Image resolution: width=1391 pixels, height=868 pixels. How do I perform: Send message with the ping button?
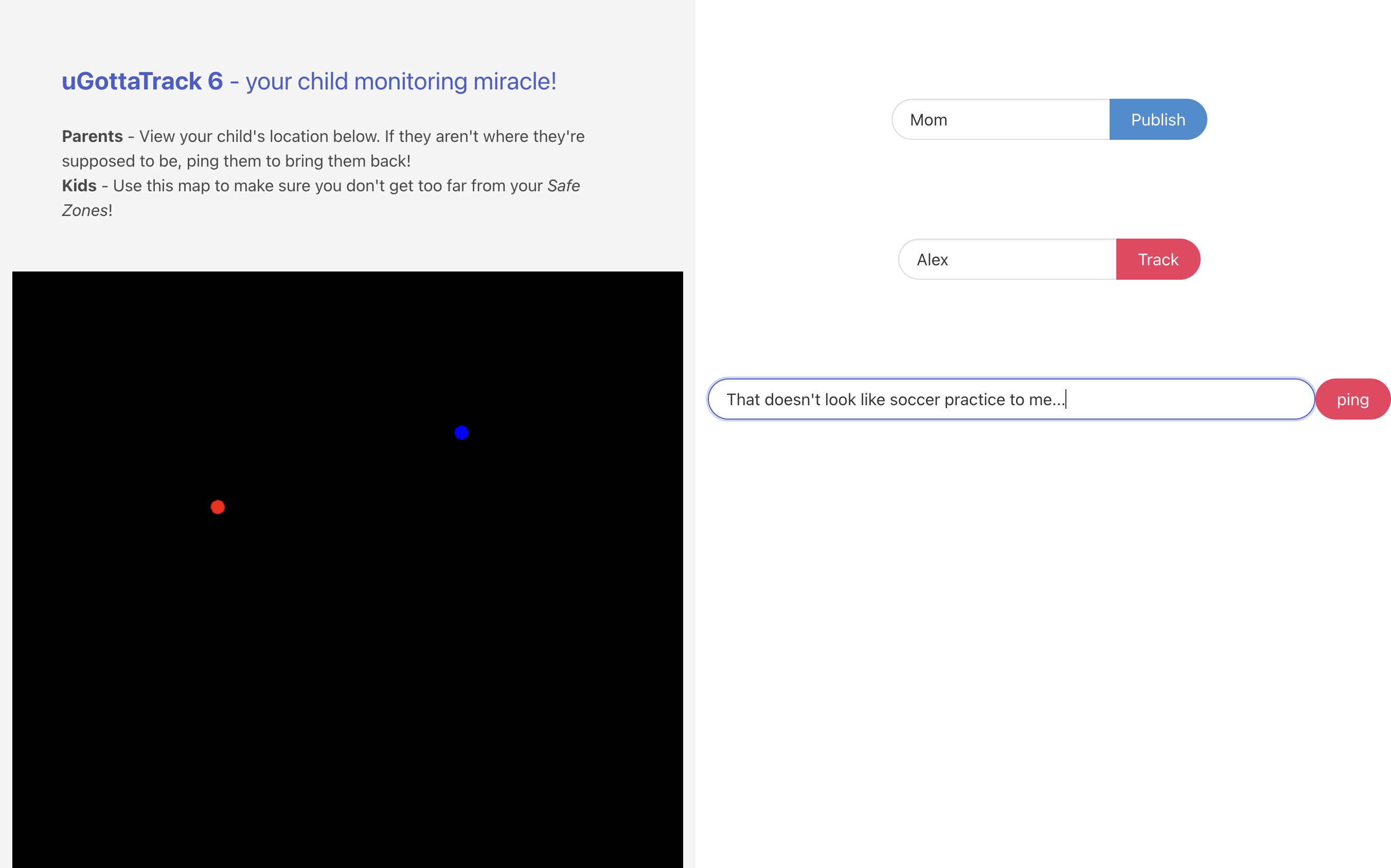click(1352, 399)
